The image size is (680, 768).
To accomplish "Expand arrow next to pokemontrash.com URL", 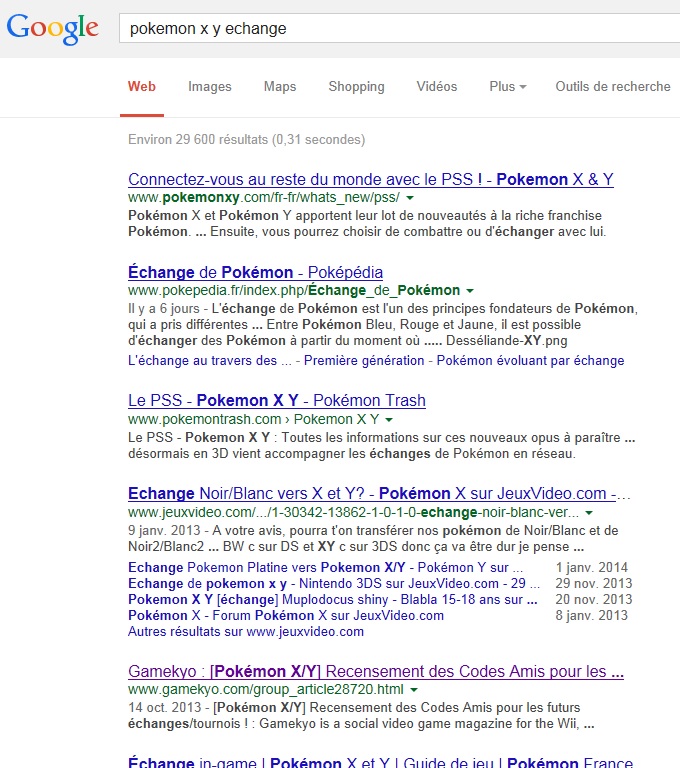I will point(389,420).
